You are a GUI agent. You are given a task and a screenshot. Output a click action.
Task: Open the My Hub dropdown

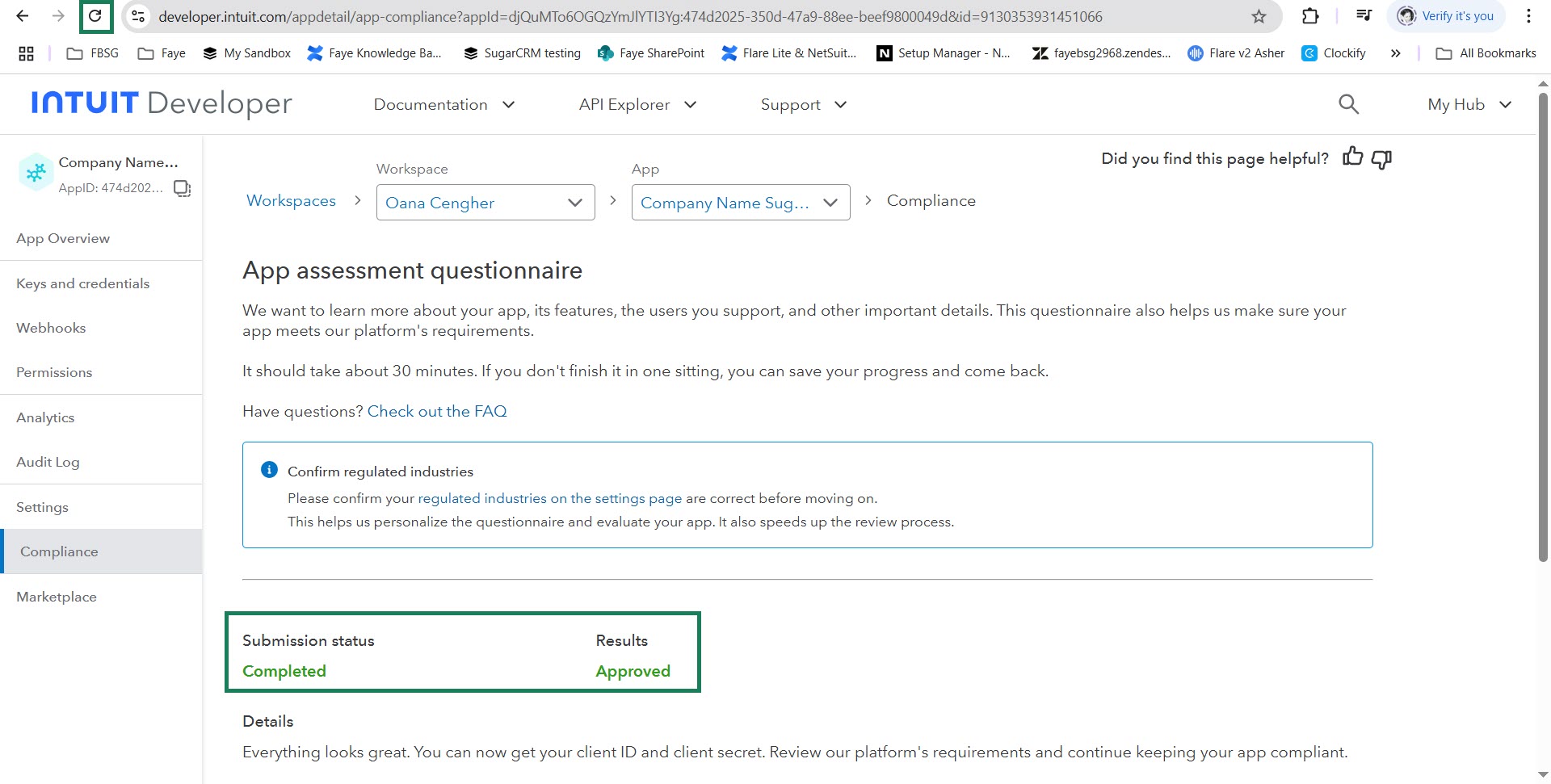tap(1469, 104)
